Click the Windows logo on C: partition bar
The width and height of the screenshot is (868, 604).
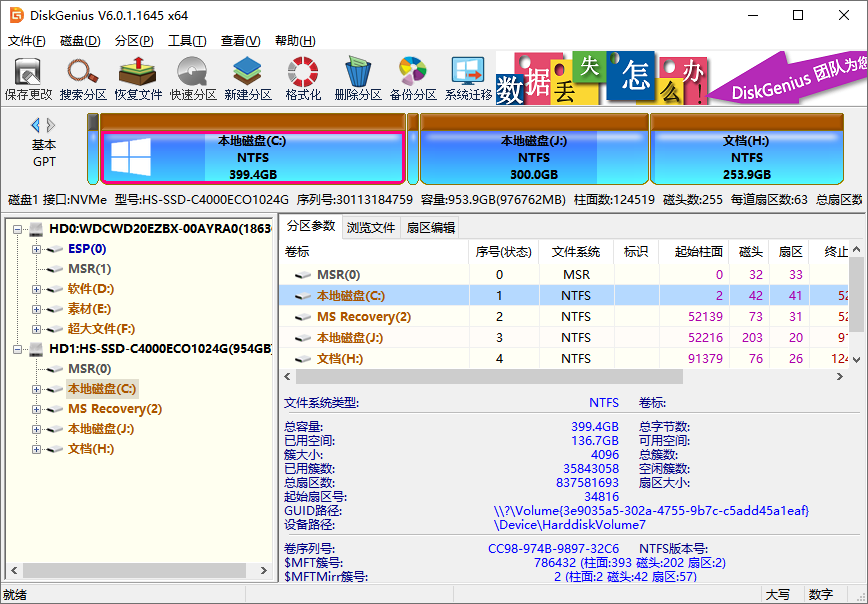pos(131,157)
